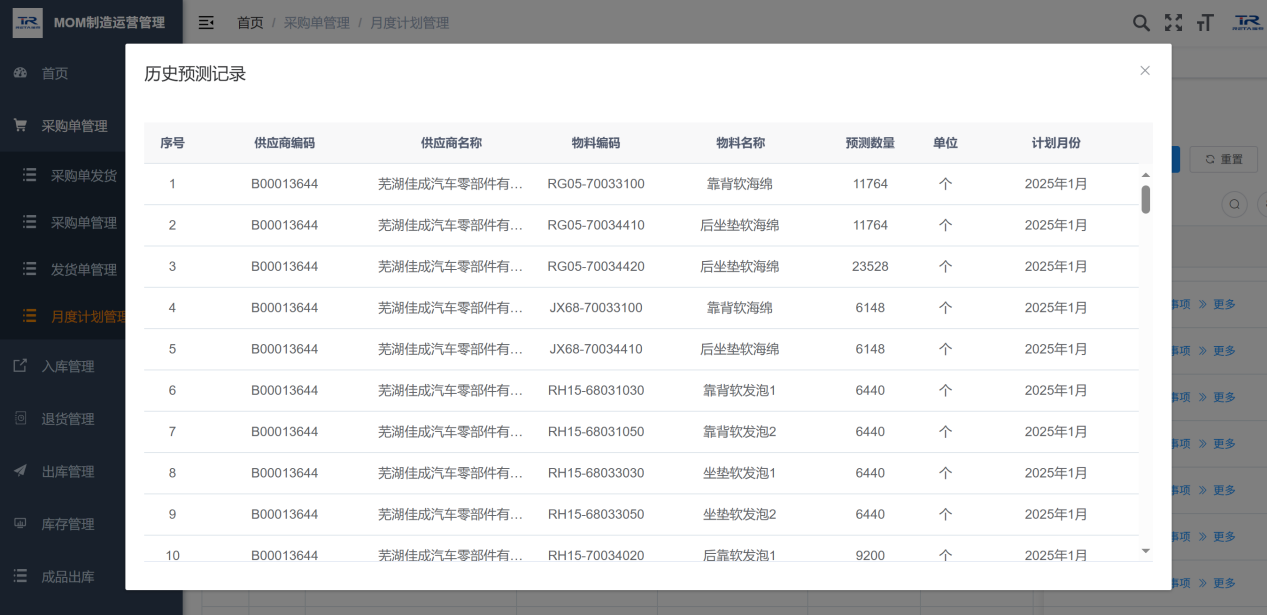Click the 物料编码 column header
Screen dimensions: 1267x615
tap(596, 143)
